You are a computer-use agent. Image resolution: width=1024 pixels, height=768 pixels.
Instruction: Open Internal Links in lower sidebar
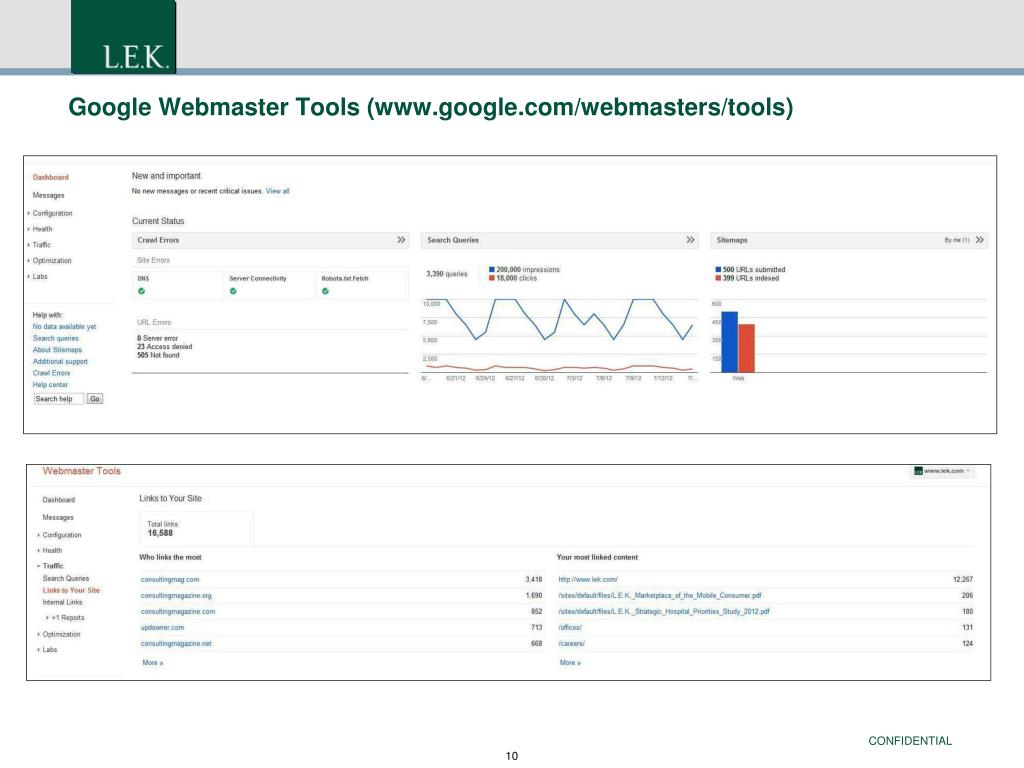click(x=63, y=602)
